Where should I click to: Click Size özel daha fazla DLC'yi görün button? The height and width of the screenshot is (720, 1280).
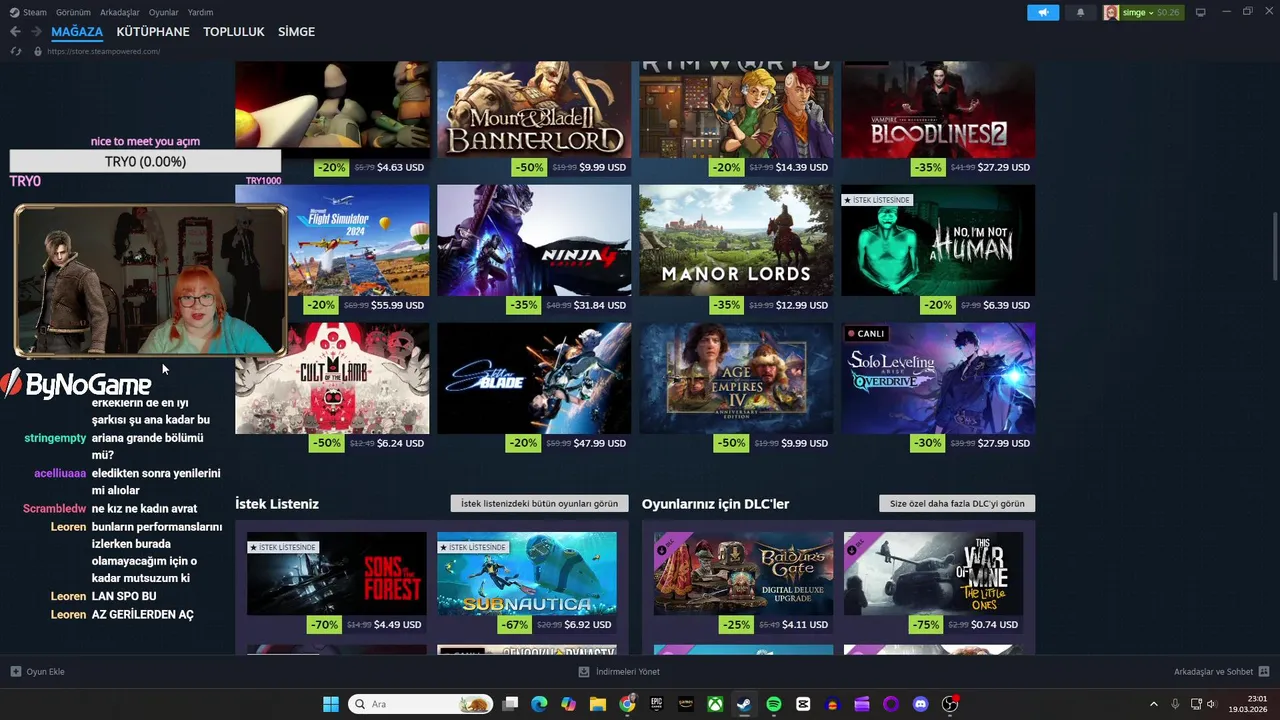(957, 504)
